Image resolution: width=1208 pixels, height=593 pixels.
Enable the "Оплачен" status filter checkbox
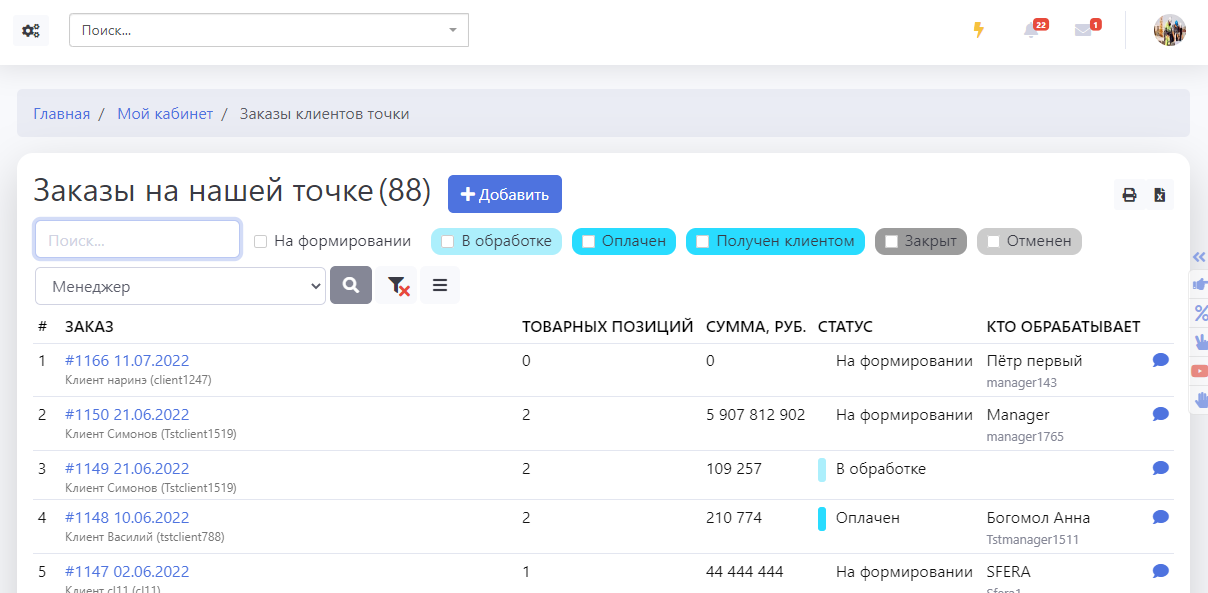coord(589,241)
